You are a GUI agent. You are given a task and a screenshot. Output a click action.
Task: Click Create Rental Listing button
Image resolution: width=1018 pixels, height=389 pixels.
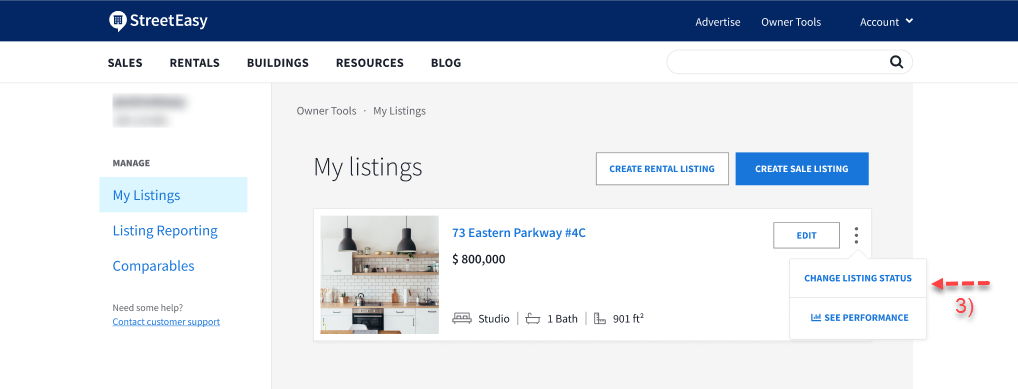pyautogui.click(x=662, y=169)
